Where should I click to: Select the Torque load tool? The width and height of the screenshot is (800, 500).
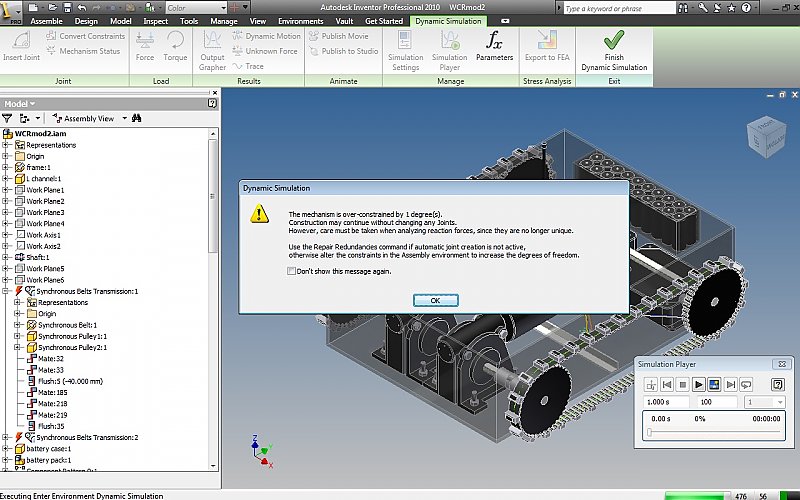click(175, 46)
